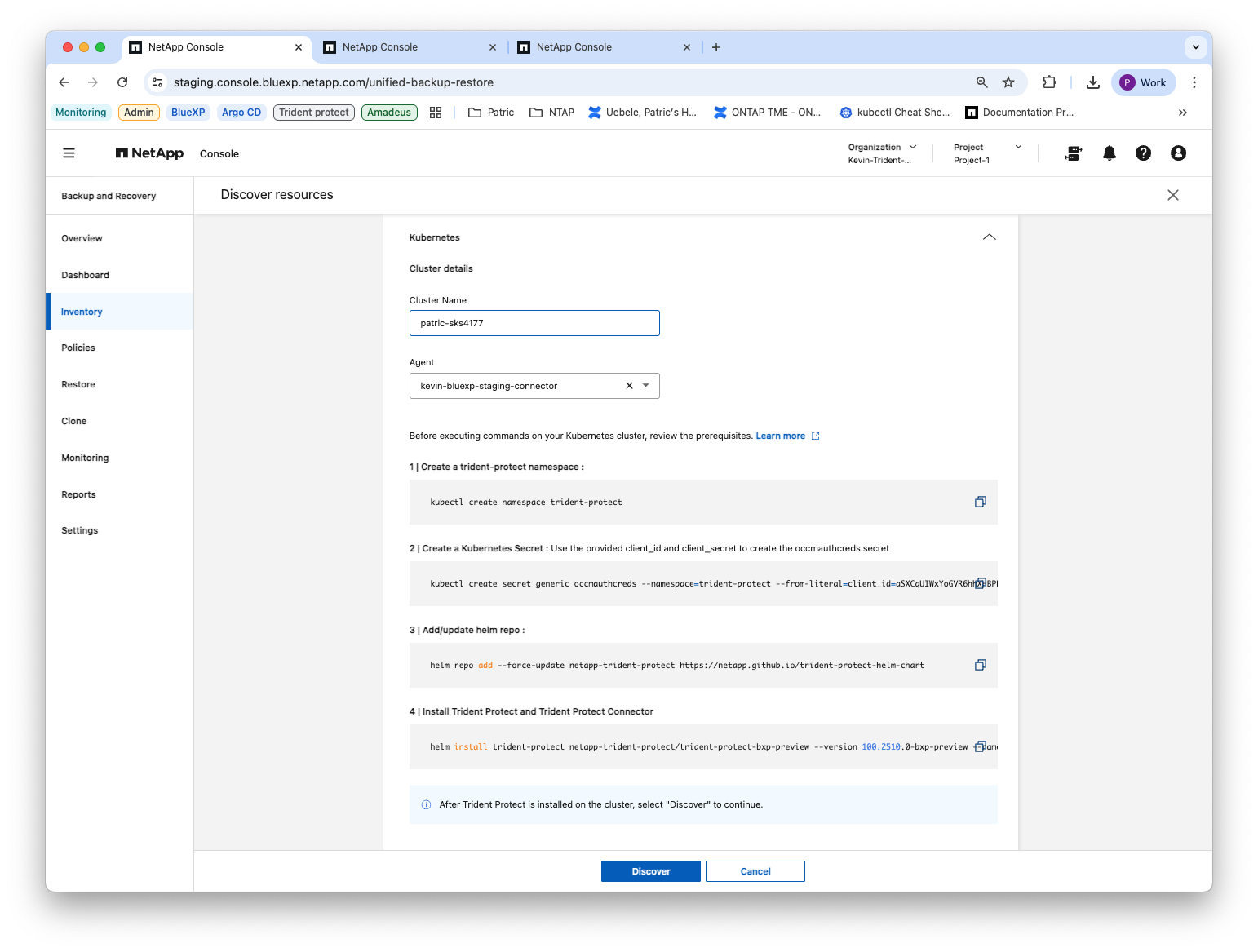
Task: Click the Discover button
Action: click(x=650, y=871)
